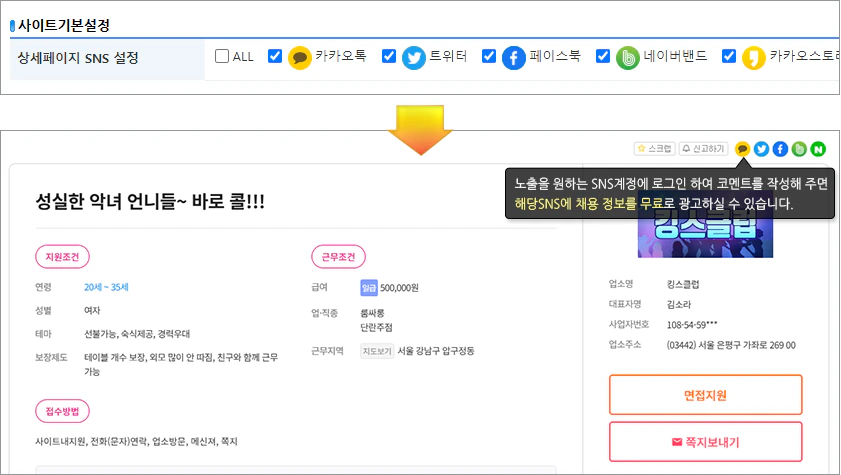841x475 pixels.
Task: Share via green N icon on job page
Action: [818, 149]
